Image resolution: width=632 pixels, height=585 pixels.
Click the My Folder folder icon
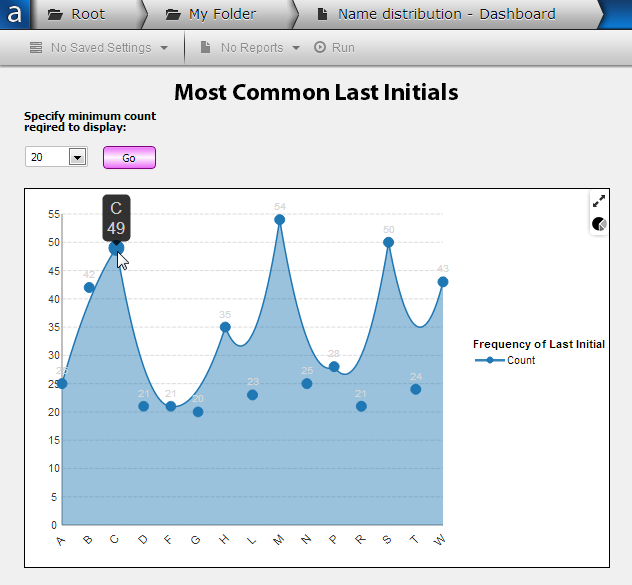click(173, 15)
